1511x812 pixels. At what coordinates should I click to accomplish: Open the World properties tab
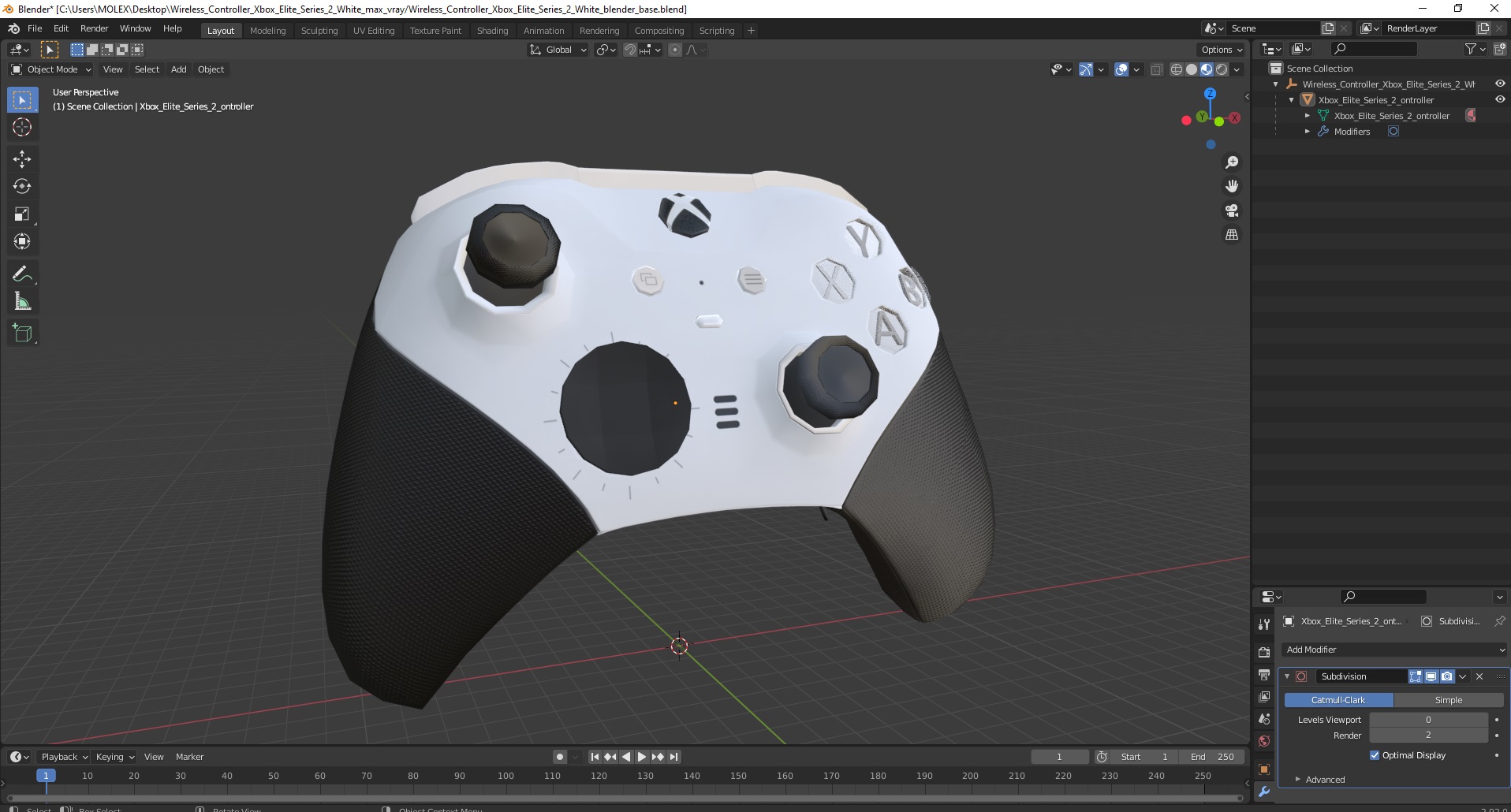(1264, 741)
